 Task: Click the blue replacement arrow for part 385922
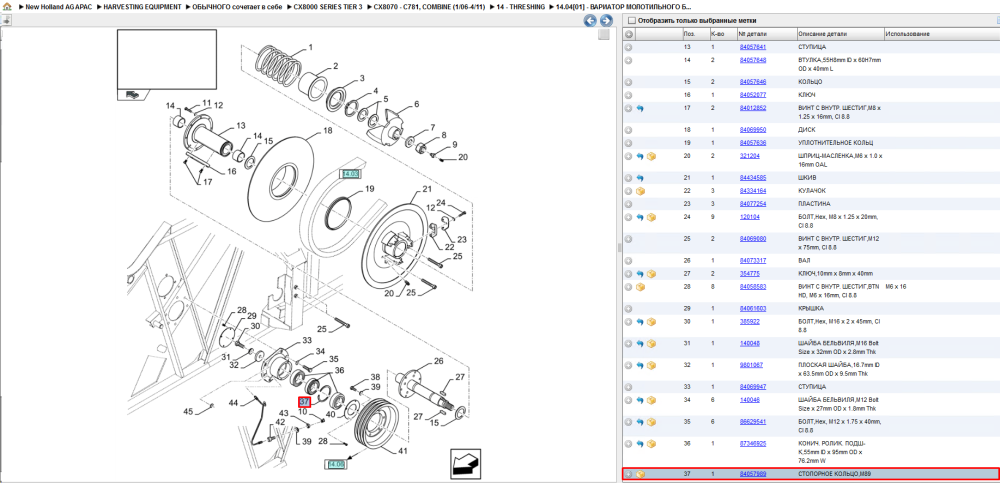click(x=640, y=322)
